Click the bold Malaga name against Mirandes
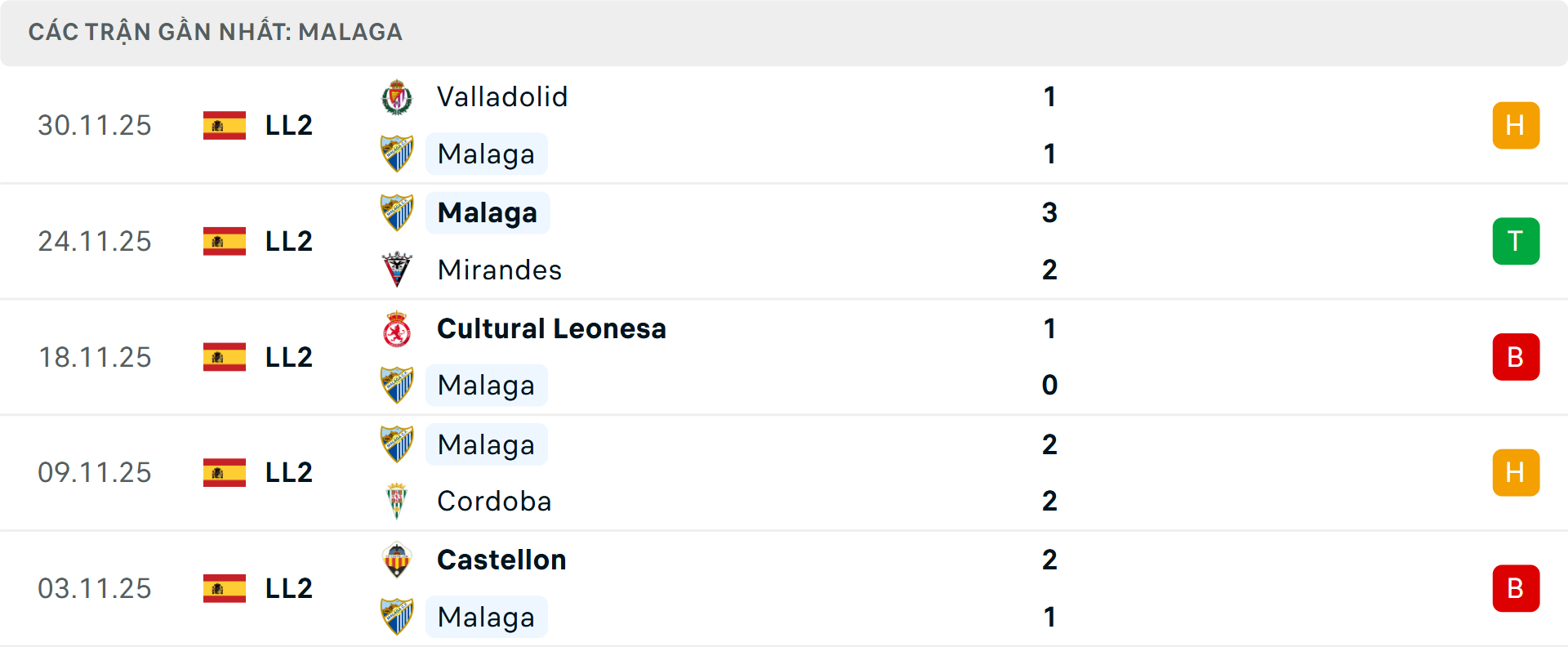The image size is (1568, 647). [488, 212]
